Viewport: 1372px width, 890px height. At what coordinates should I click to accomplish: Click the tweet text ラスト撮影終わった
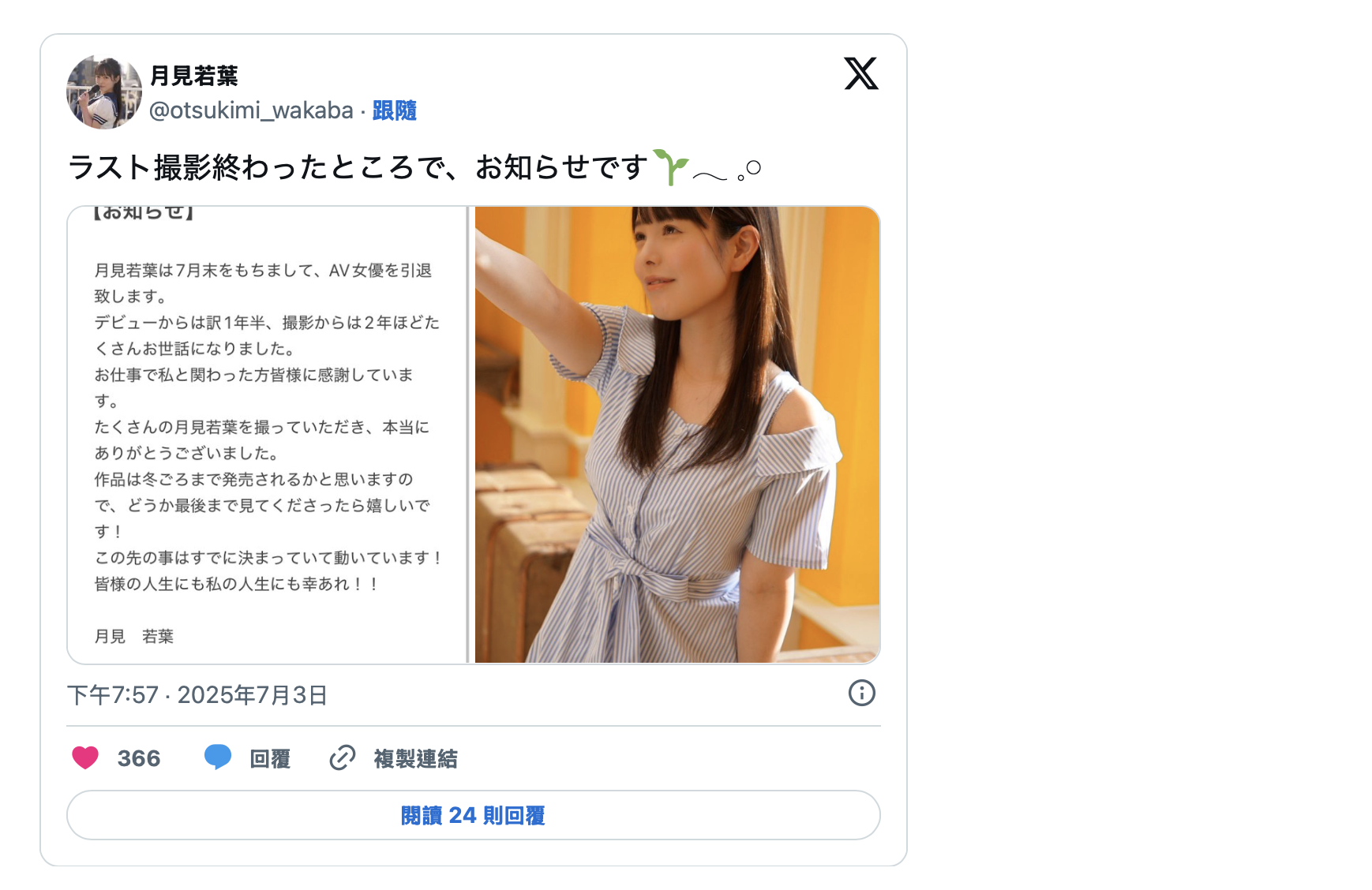click(x=358, y=167)
